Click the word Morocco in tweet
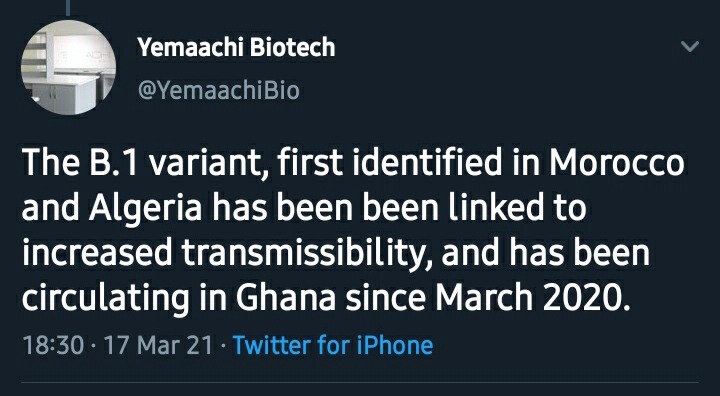 point(616,164)
